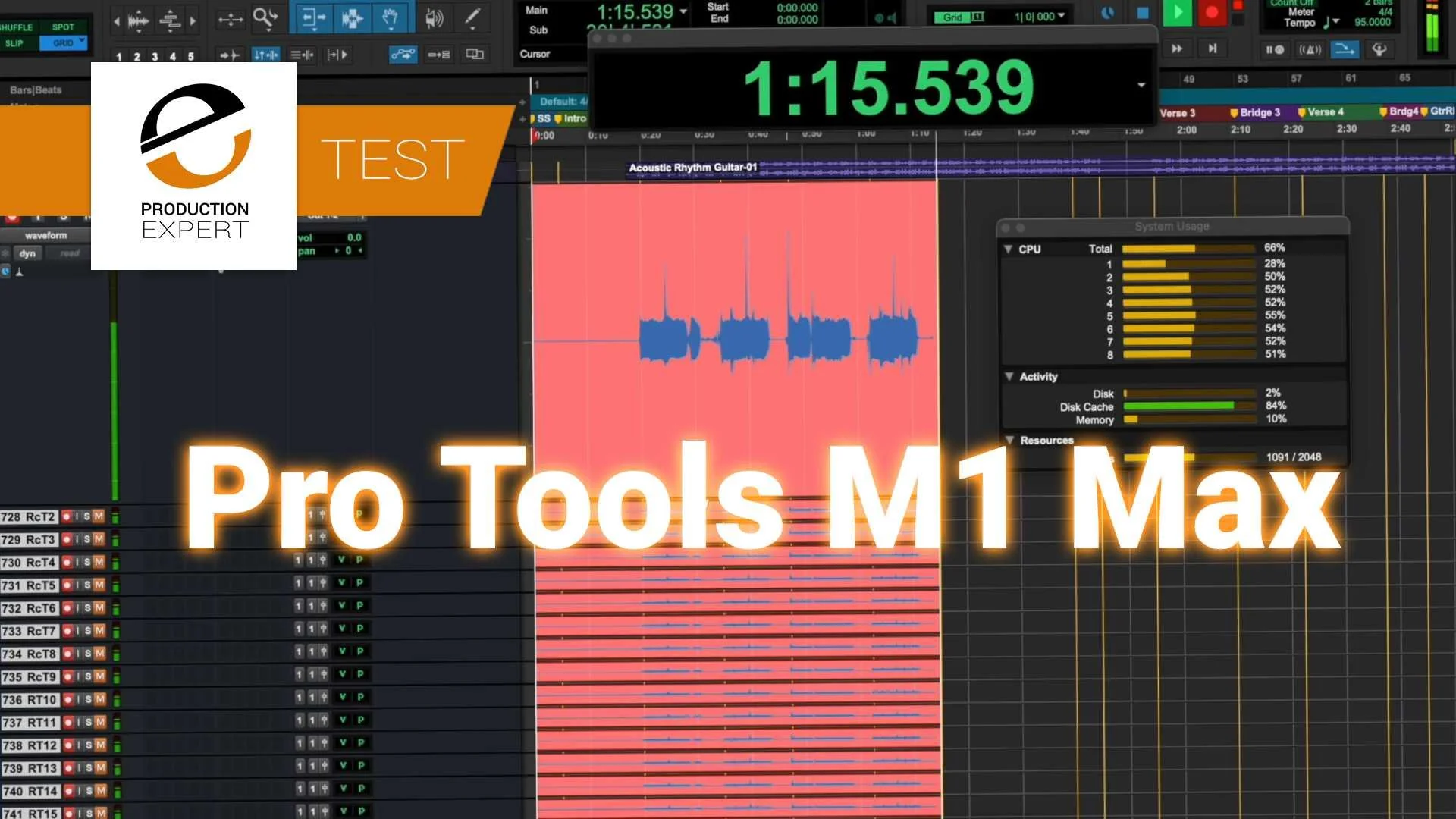The image size is (1456, 819).
Task: Select SHUFFLE edit mode
Action: tap(16, 27)
